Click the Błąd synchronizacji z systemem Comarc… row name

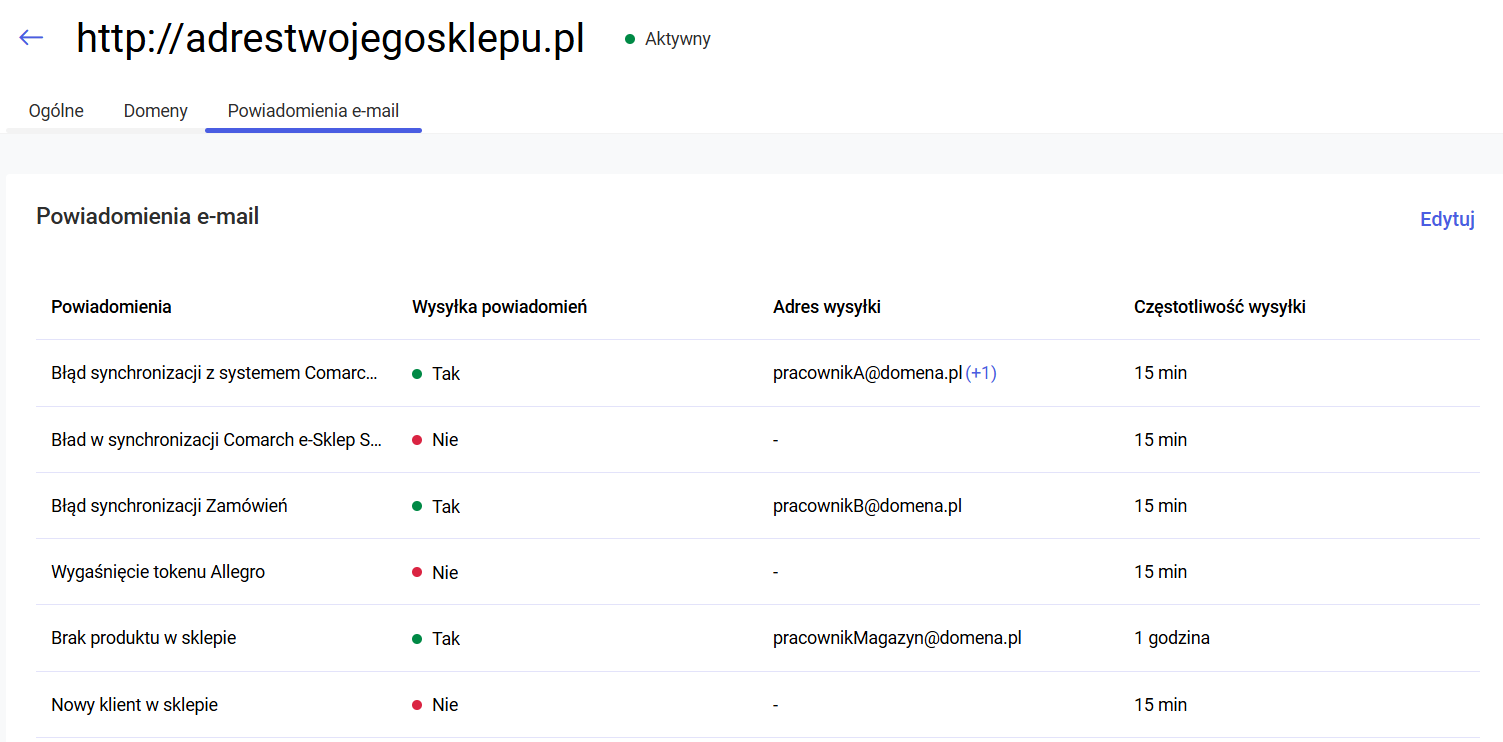point(215,373)
